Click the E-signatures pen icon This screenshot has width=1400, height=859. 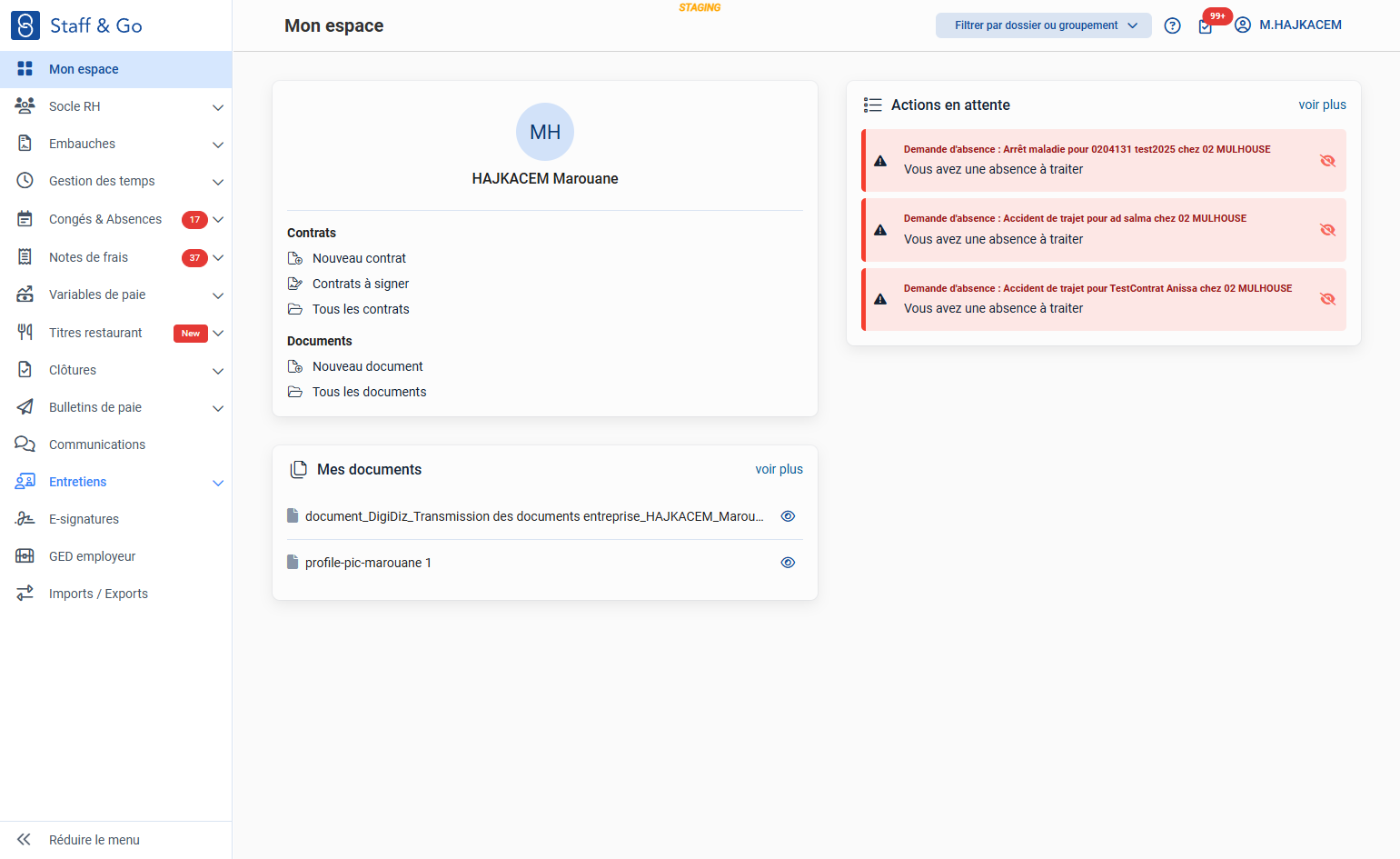(x=25, y=519)
